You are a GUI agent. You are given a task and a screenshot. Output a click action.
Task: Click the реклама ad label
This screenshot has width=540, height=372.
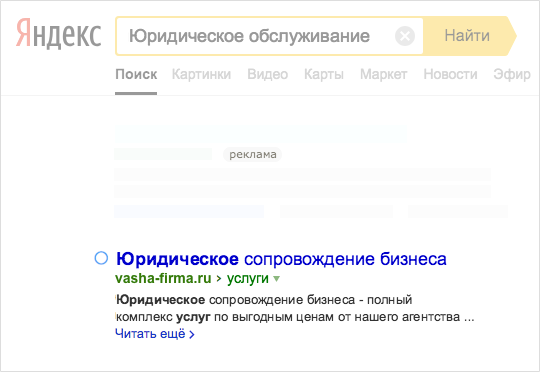point(252,154)
